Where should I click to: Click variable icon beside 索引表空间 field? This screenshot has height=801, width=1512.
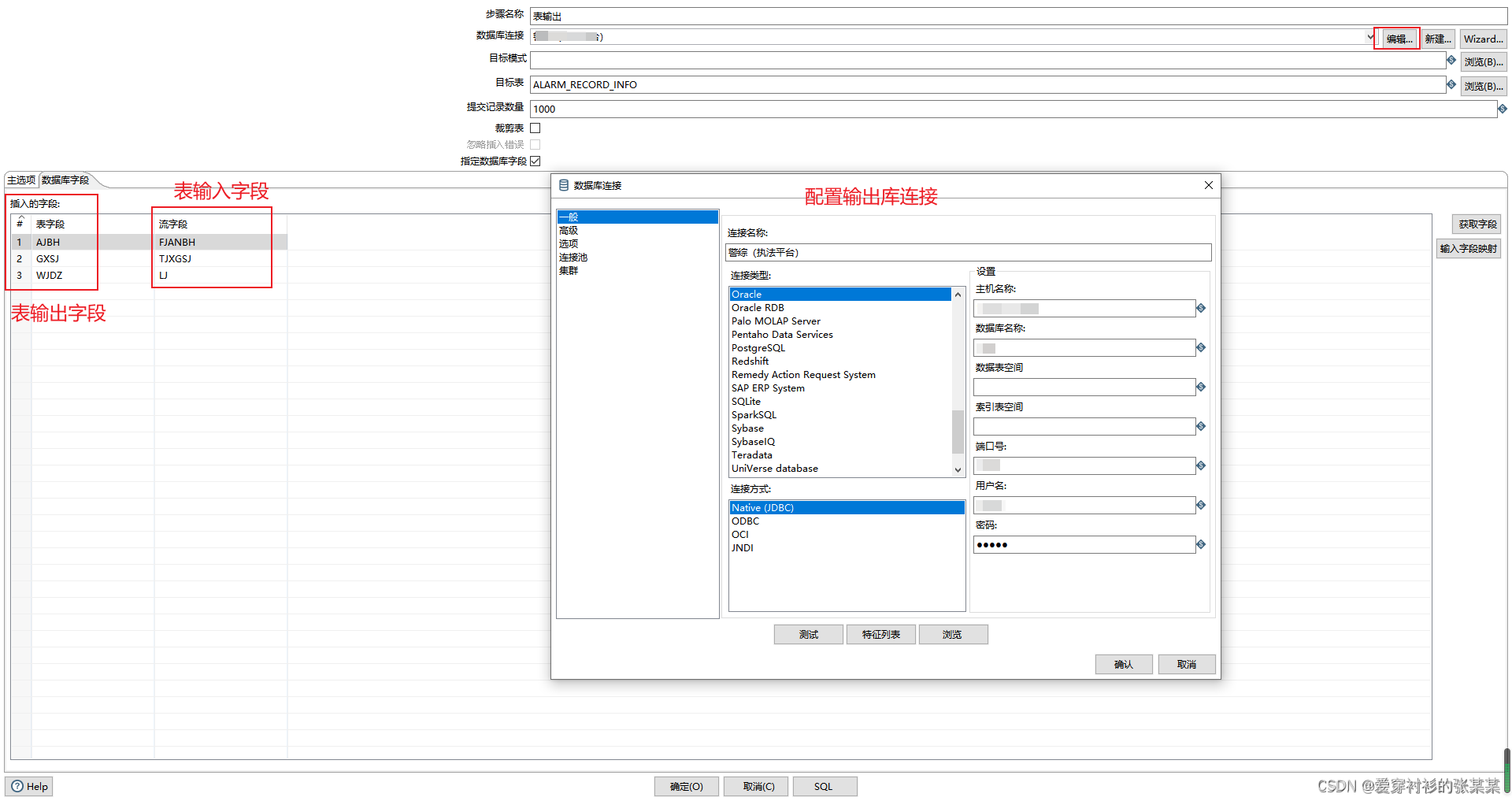pyautogui.click(x=1201, y=426)
